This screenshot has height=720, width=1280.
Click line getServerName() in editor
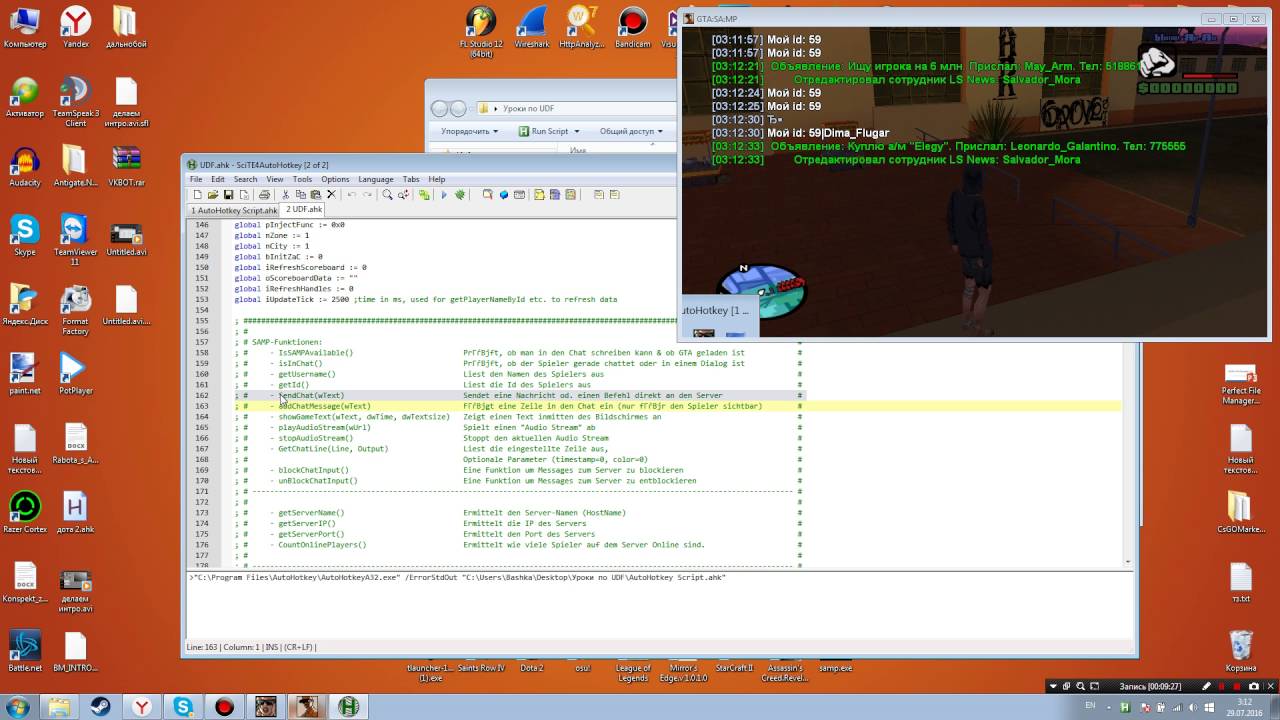coord(311,513)
